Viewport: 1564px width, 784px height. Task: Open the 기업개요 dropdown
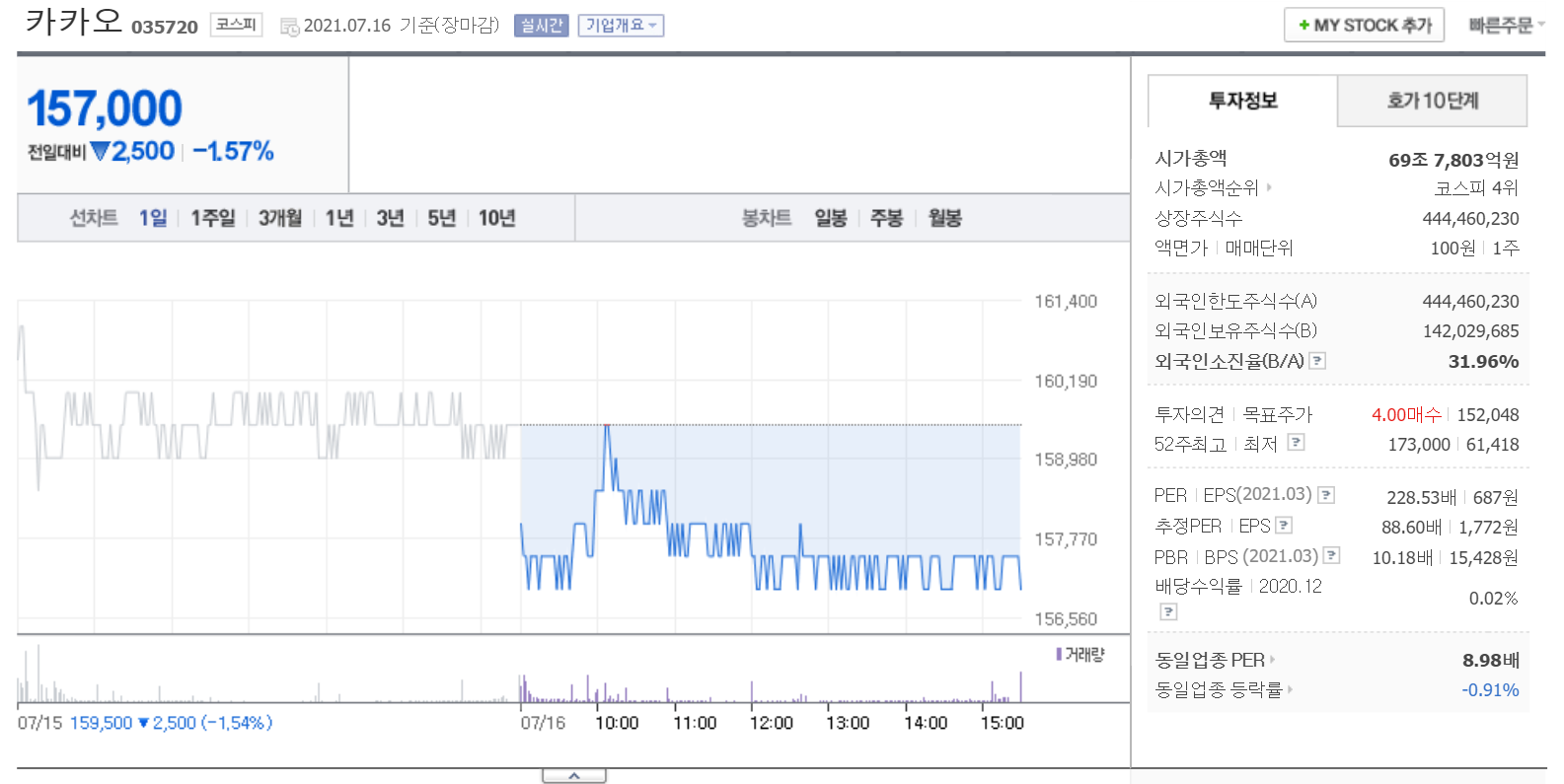coord(621,26)
